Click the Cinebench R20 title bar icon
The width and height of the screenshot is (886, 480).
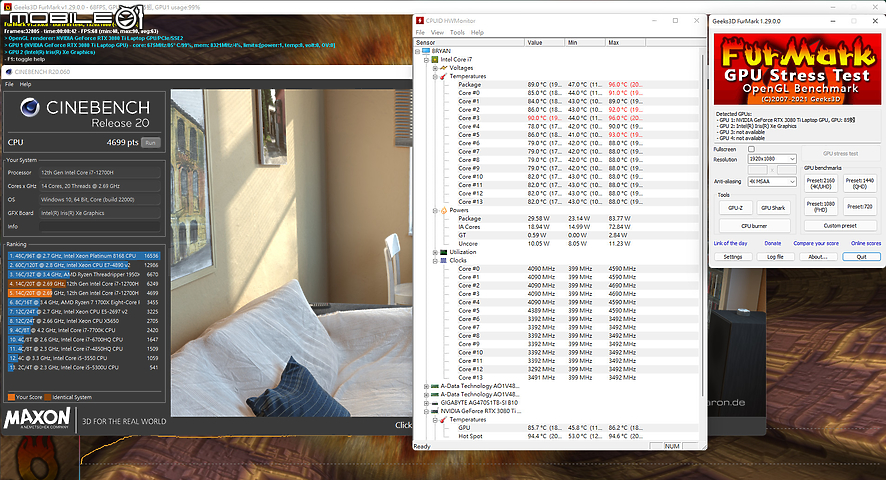(8, 72)
